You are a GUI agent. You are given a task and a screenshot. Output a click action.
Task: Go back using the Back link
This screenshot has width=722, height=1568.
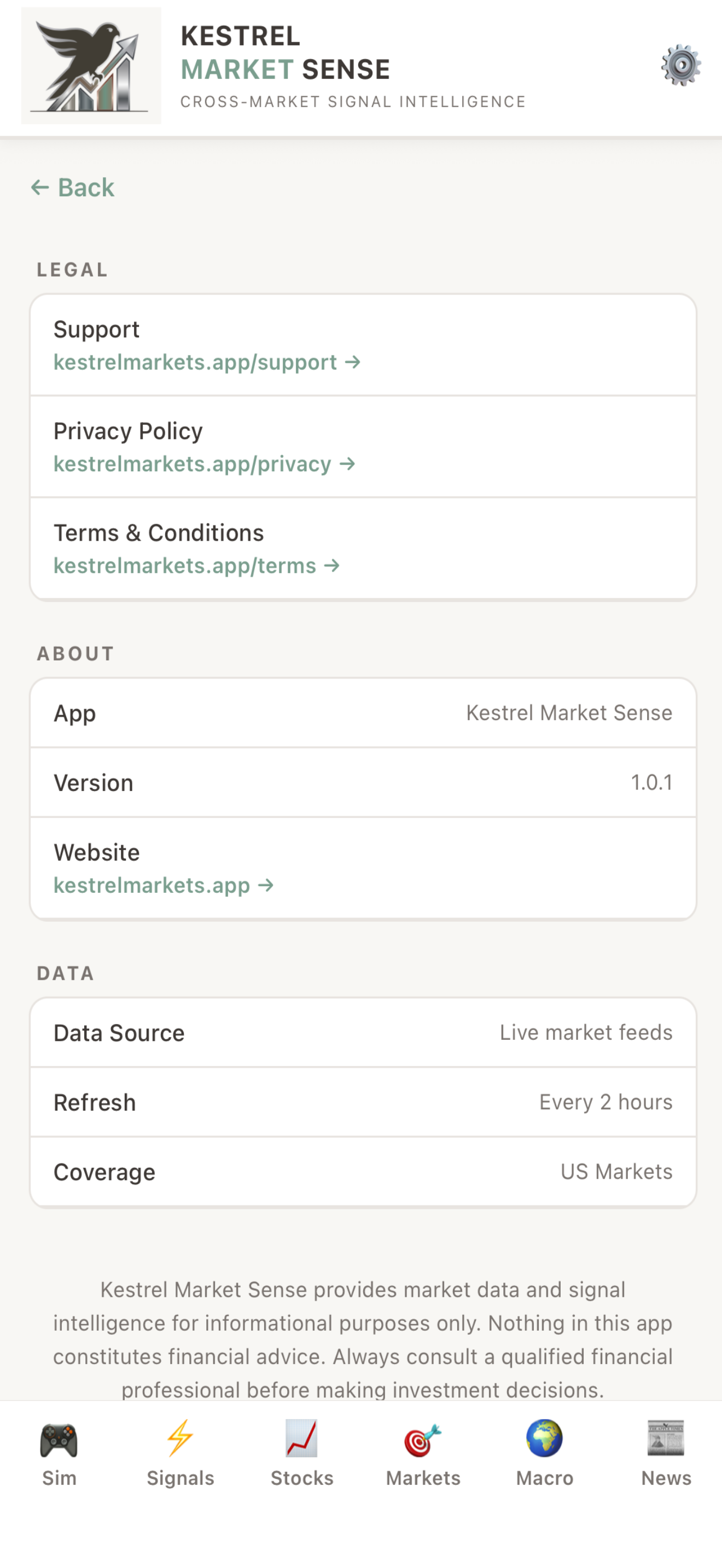click(x=72, y=188)
